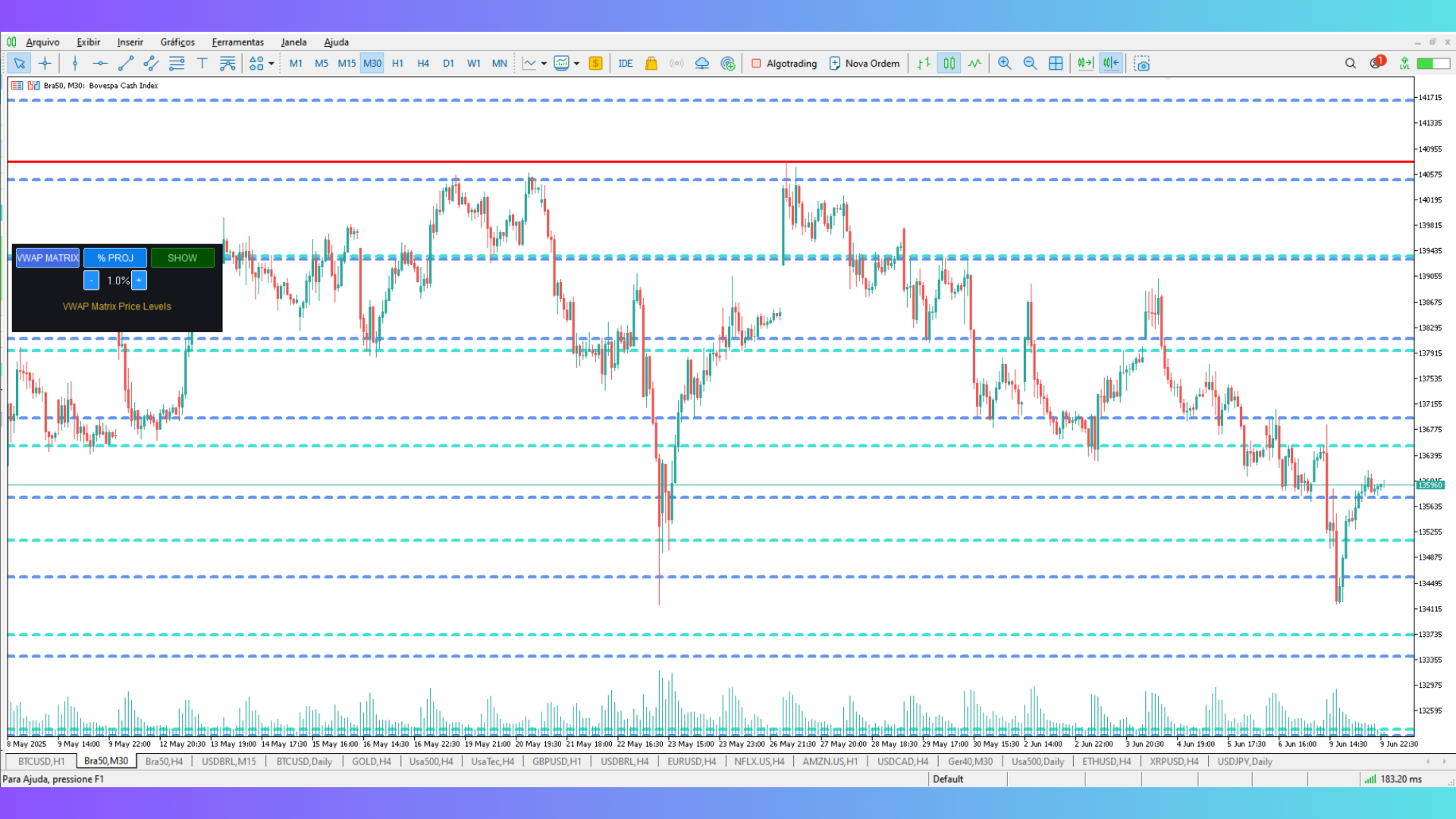Select the H4 timeframe
The image size is (1456, 819).
pyautogui.click(x=423, y=64)
